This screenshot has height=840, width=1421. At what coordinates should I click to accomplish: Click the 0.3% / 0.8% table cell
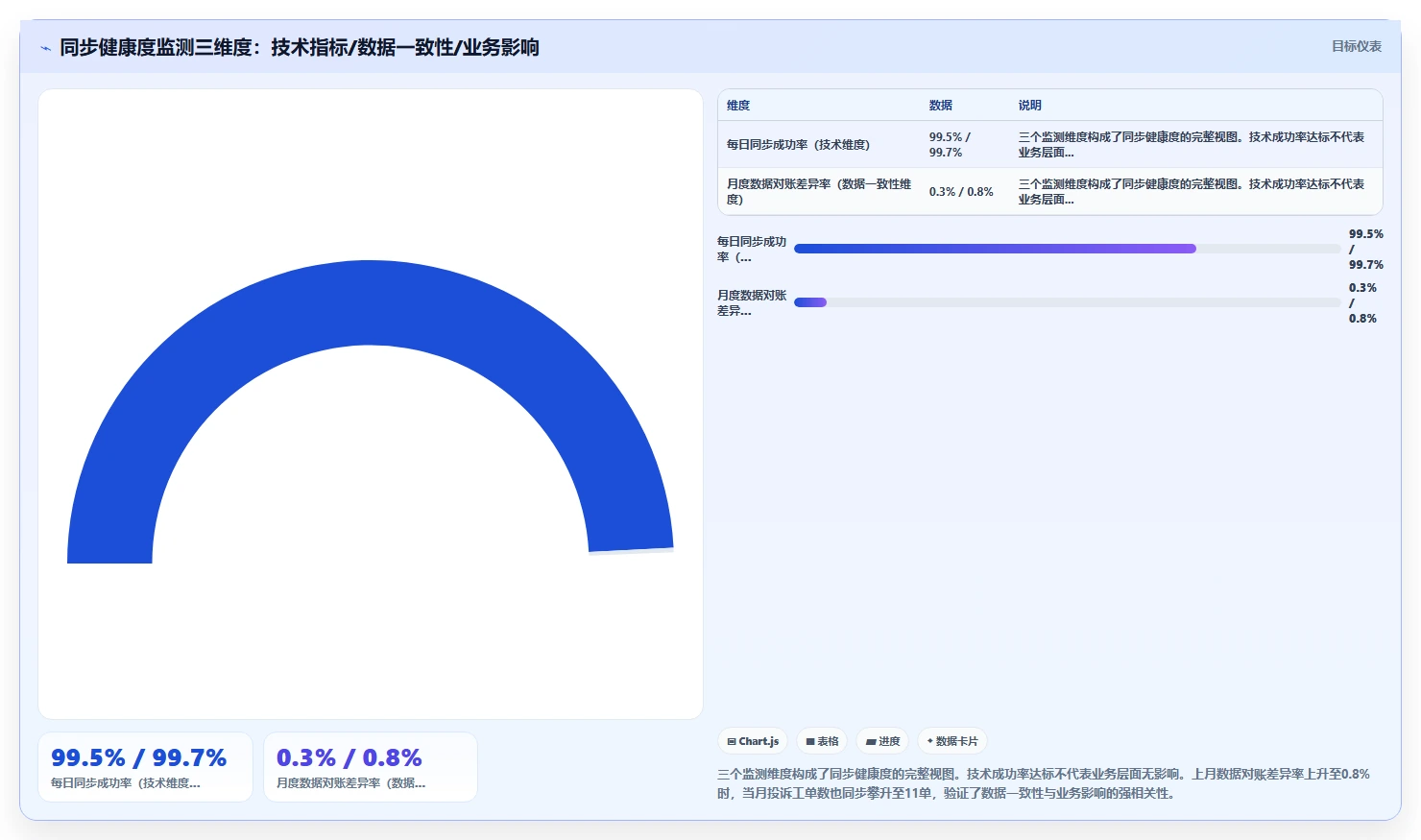[965, 192]
